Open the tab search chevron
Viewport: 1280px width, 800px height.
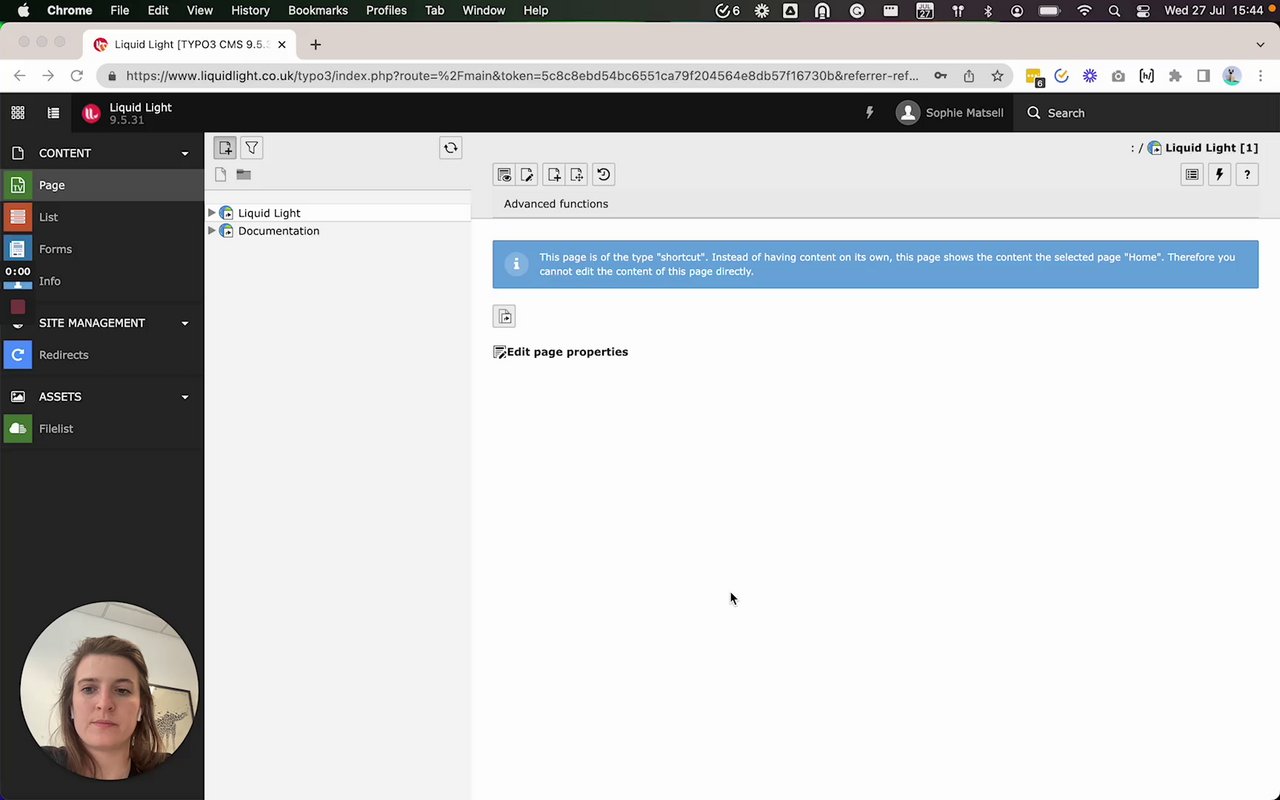tap(1260, 45)
